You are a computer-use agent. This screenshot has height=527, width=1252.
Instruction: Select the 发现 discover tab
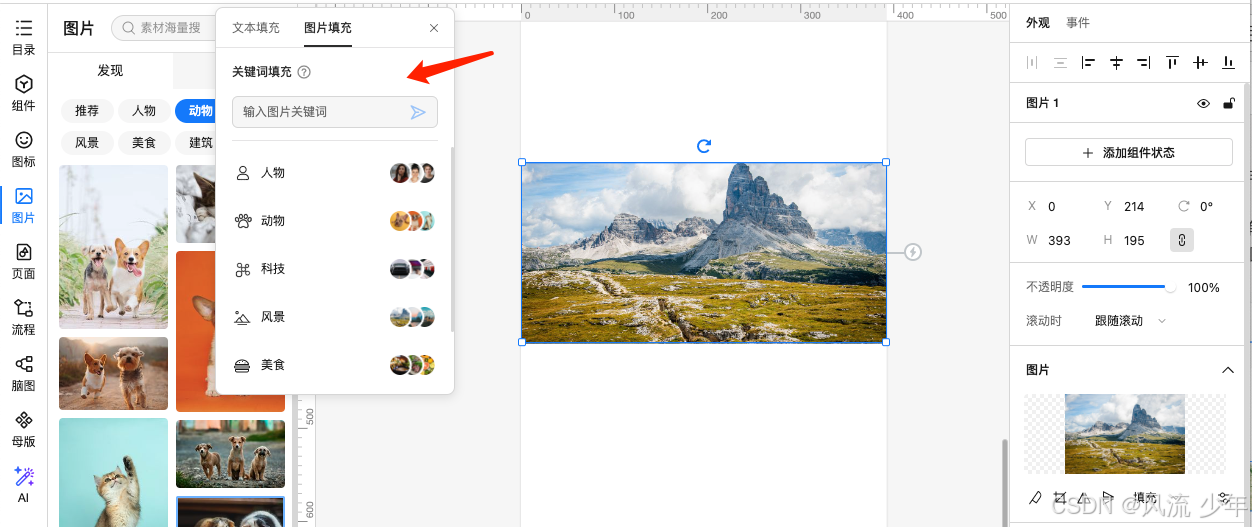pyautogui.click(x=110, y=71)
